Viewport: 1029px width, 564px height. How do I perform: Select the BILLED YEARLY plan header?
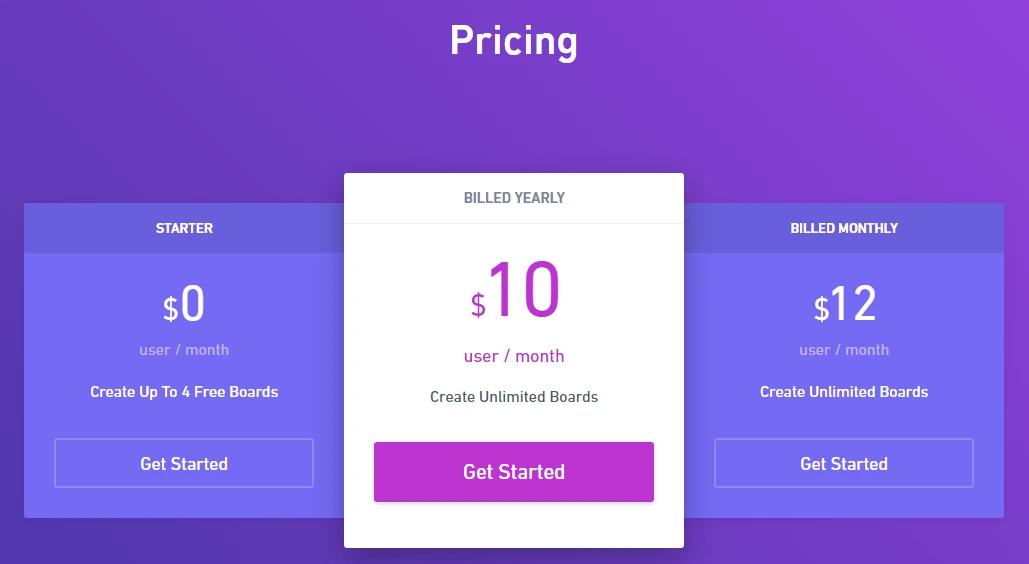pyautogui.click(x=514, y=198)
